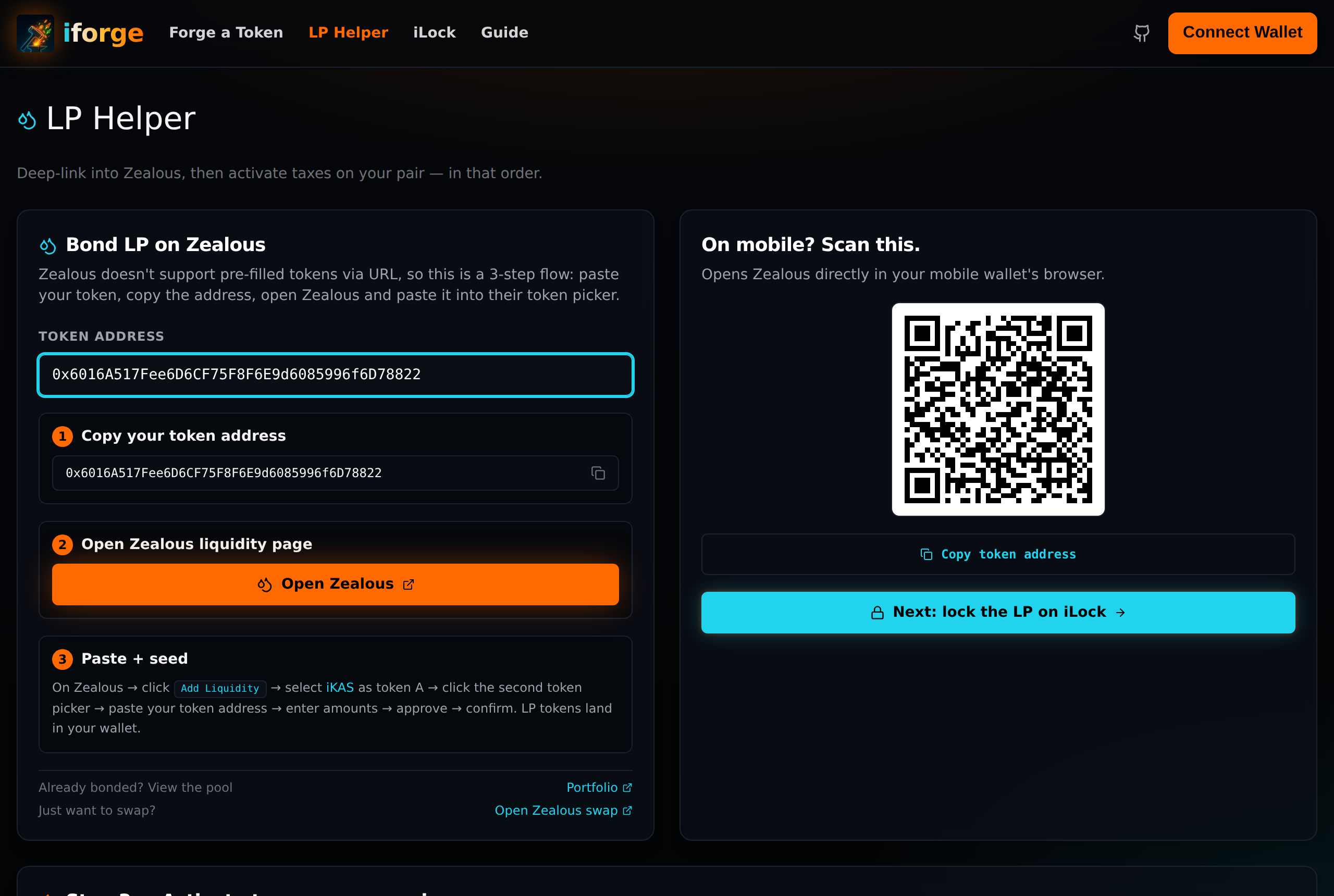Focus the Token Address input field
The height and width of the screenshot is (896, 1334).
pos(335,375)
